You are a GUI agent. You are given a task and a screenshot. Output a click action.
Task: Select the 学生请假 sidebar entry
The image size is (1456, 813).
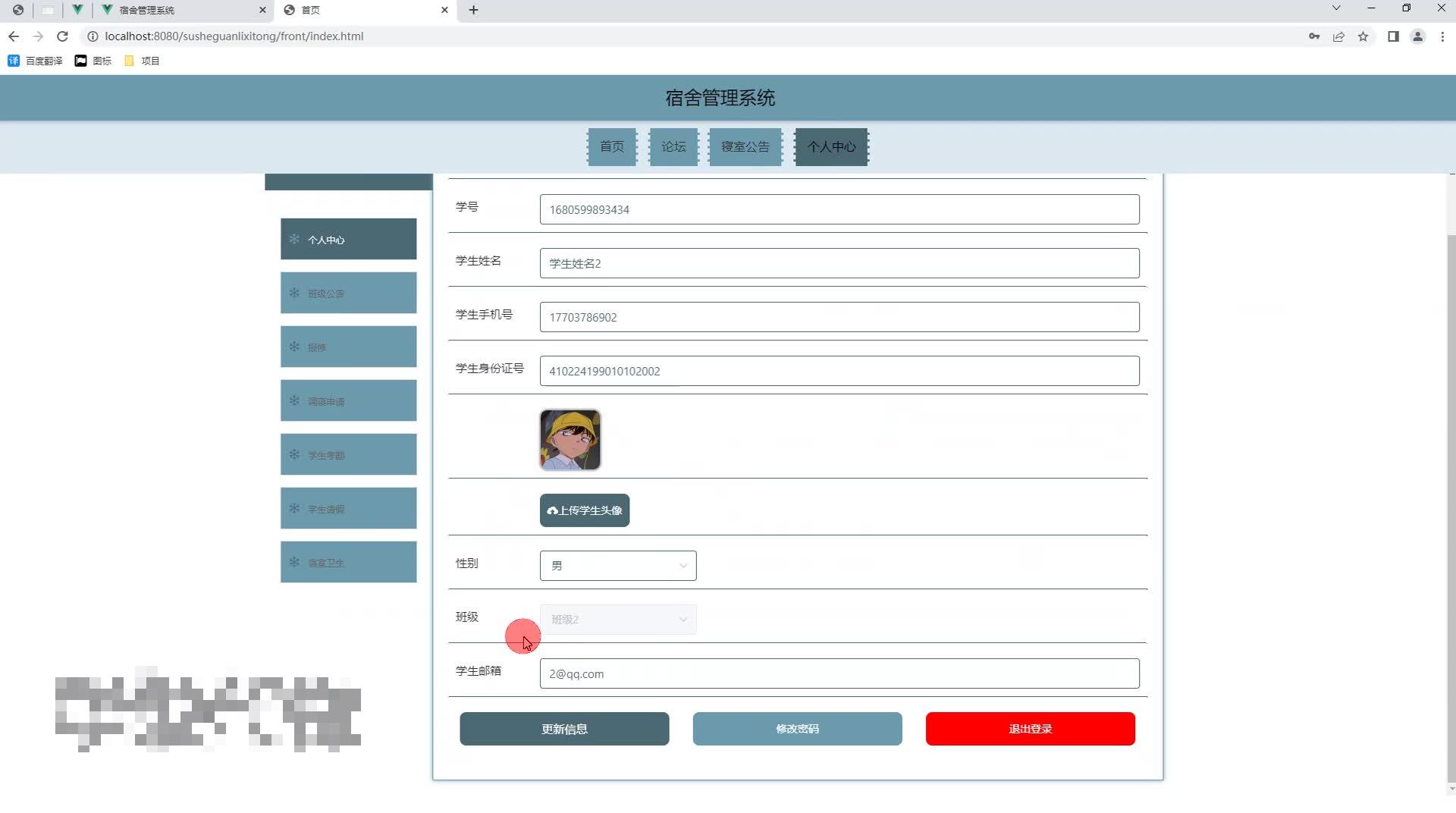348,508
